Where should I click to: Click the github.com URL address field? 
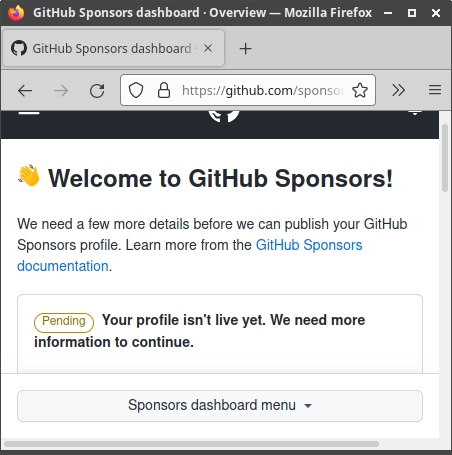click(x=263, y=90)
